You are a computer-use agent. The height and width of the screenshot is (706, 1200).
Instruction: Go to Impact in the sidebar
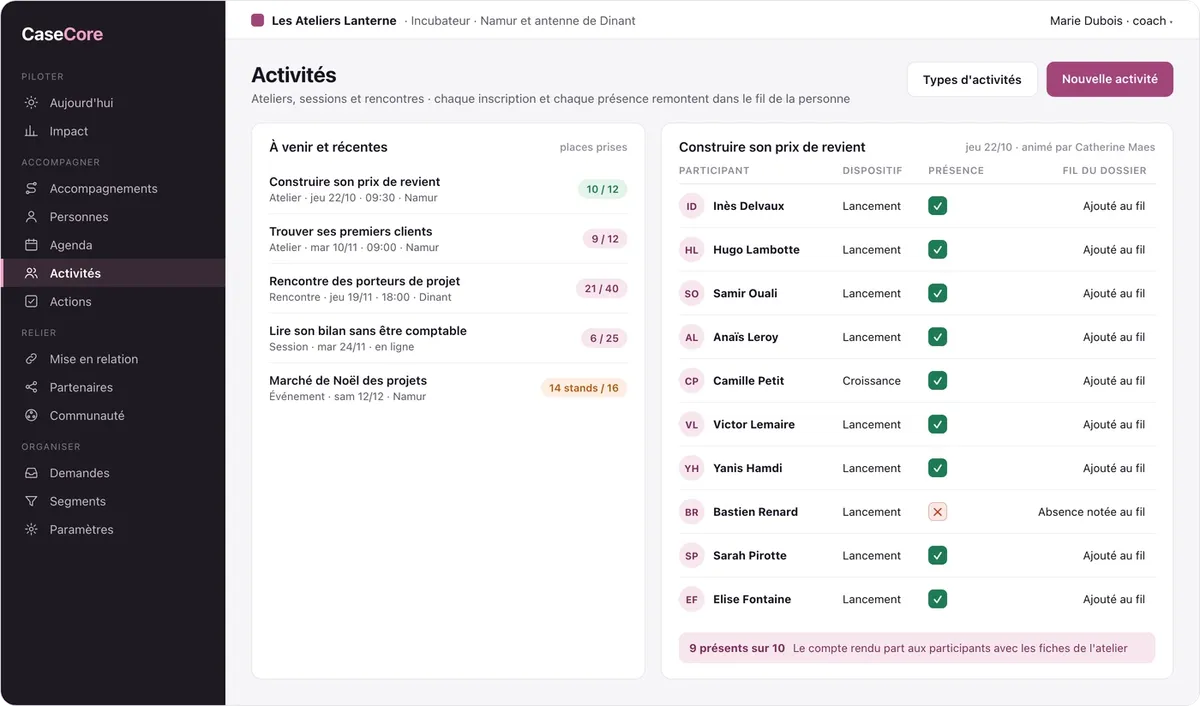(112, 131)
